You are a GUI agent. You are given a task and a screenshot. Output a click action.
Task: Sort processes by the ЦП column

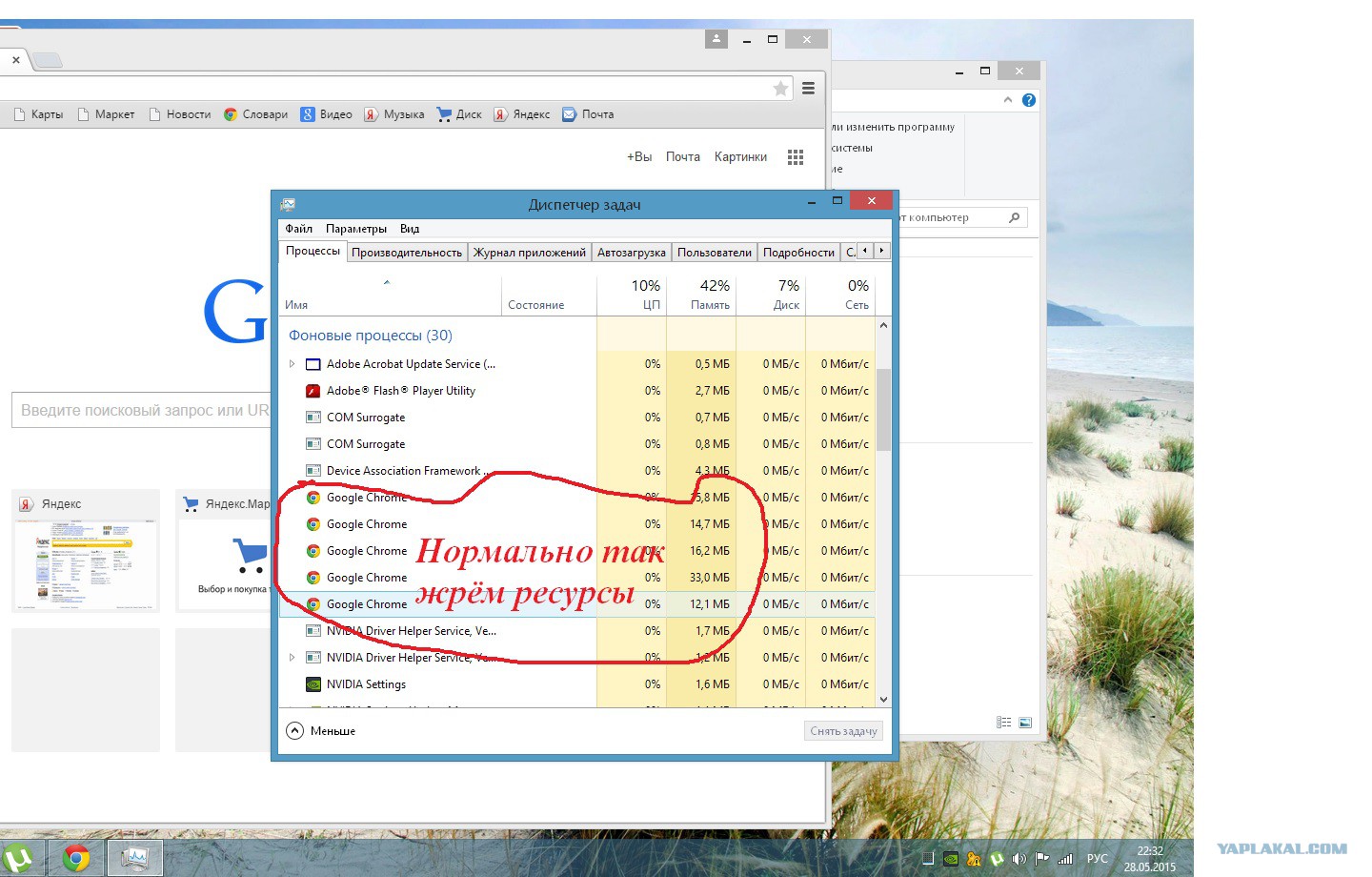click(x=632, y=295)
